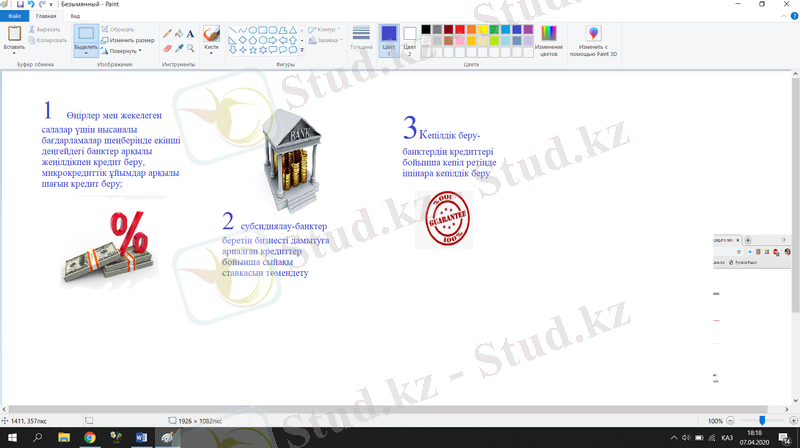Open Paint help question mark icon

(794, 16)
